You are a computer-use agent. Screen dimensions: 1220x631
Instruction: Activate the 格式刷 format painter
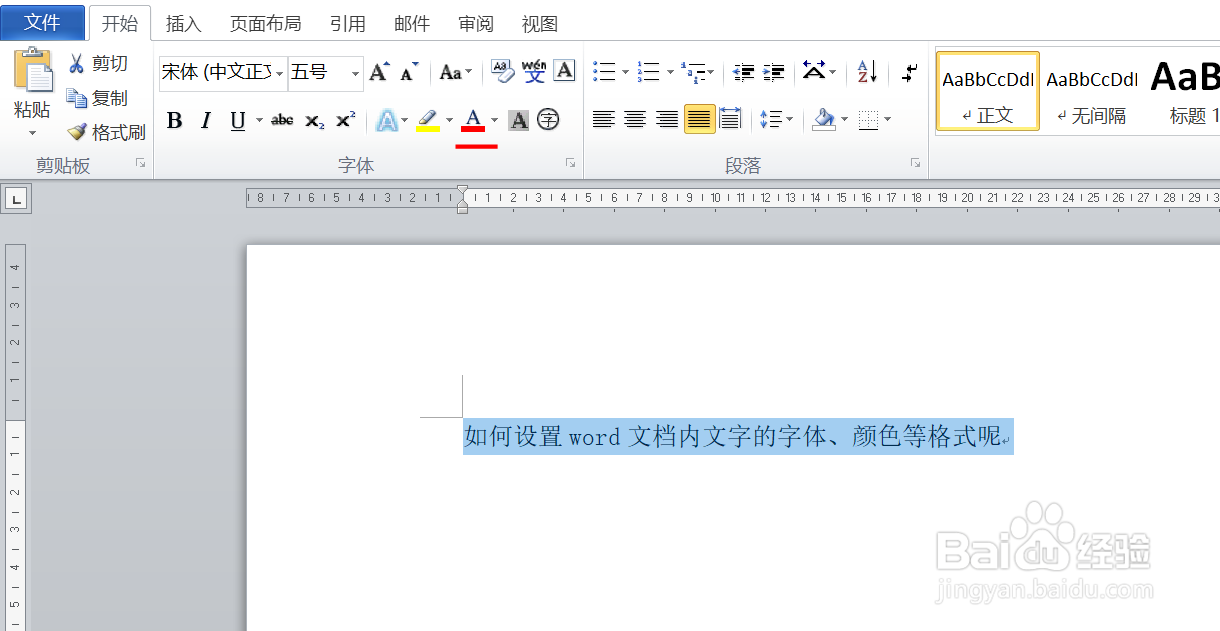pyautogui.click(x=107, y=132)
